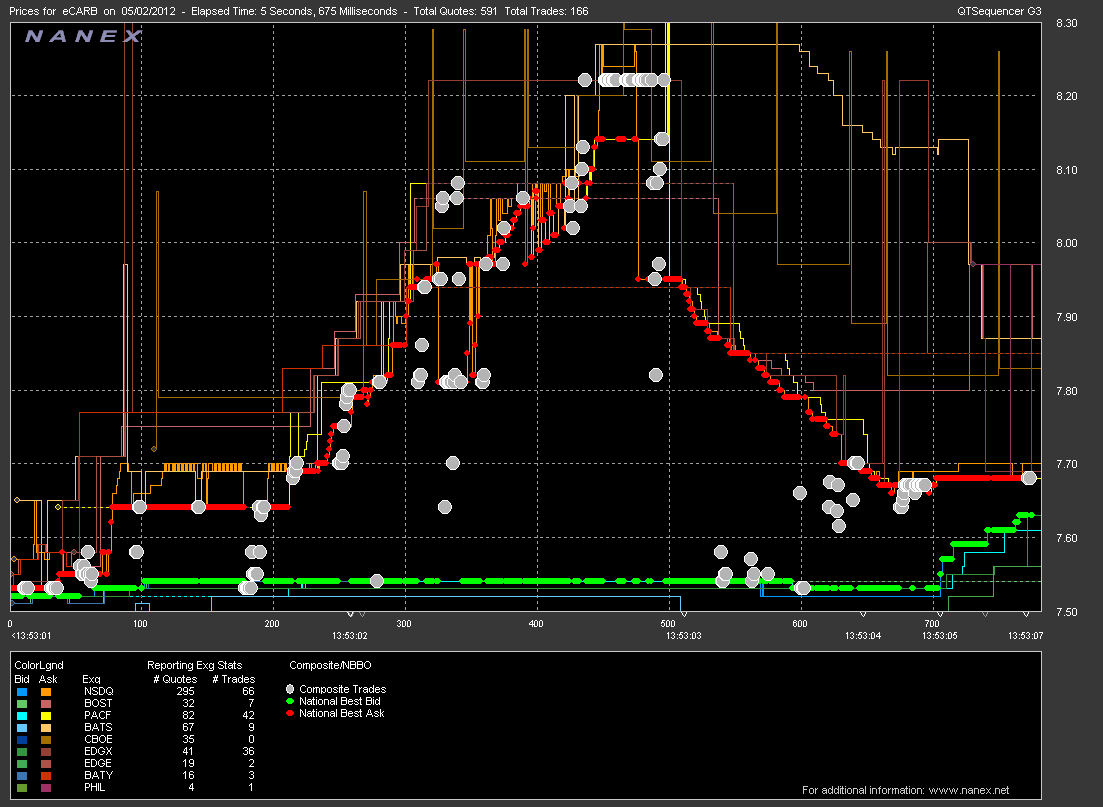
Task: Click the 7.50 price axis label
Action: click(1066, 612)
